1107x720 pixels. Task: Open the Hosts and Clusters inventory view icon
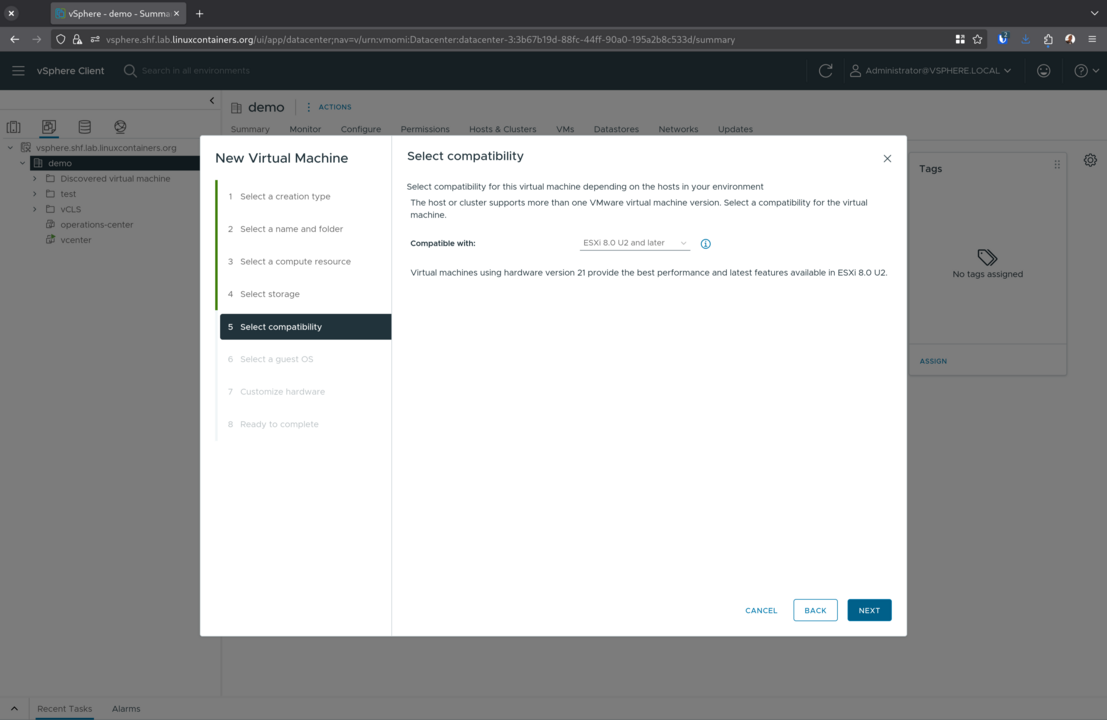pos(14,128)
